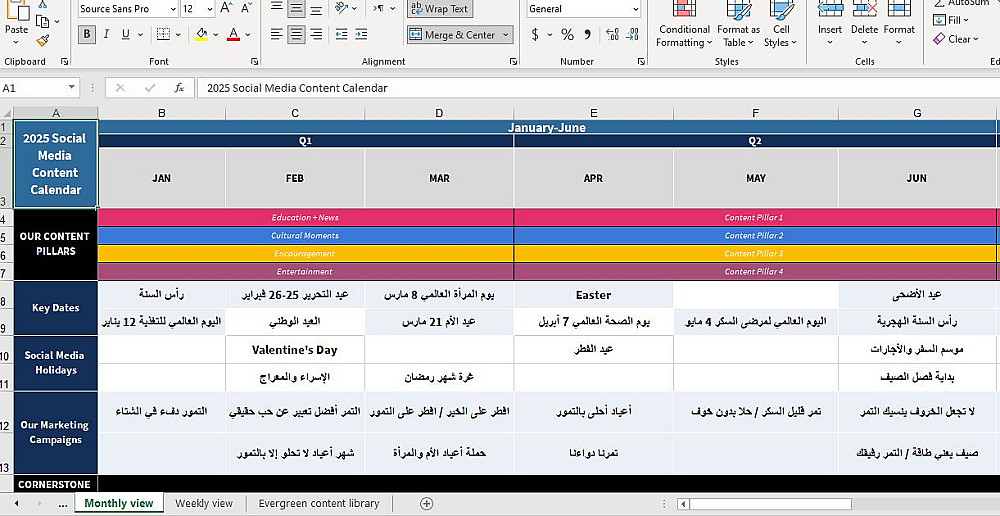Image resolution: width=1000 pixels, height=516 pixels.
Task: Toggle Wrap Text
Action: [x=439, y=9]
